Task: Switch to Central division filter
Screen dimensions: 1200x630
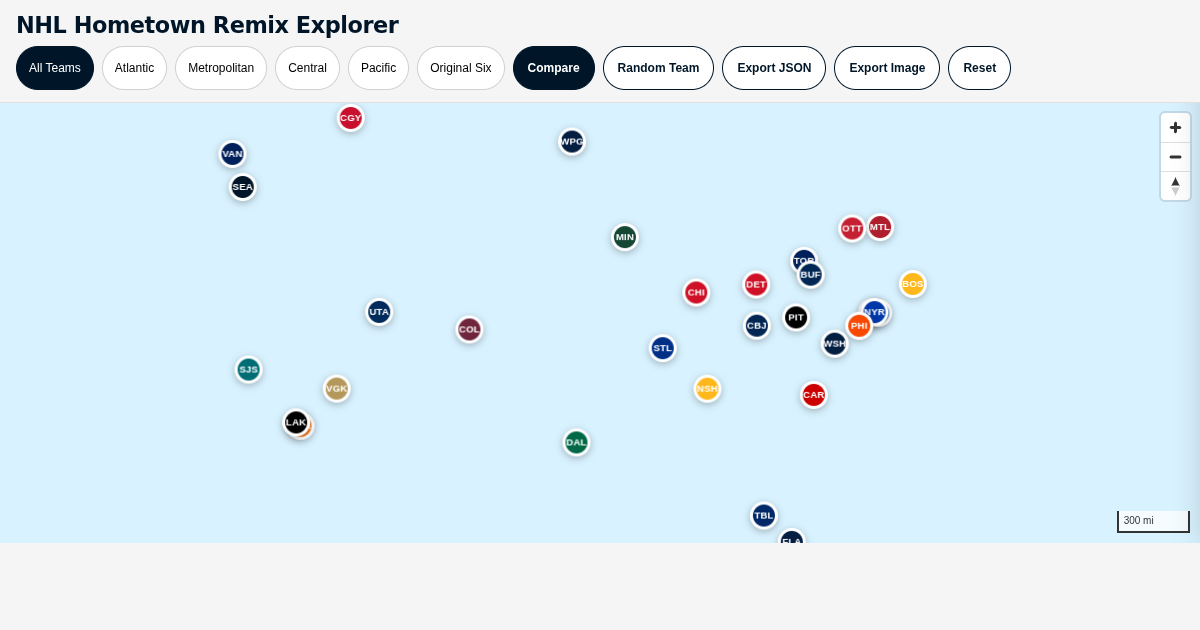Action: [x=307, y=68]
